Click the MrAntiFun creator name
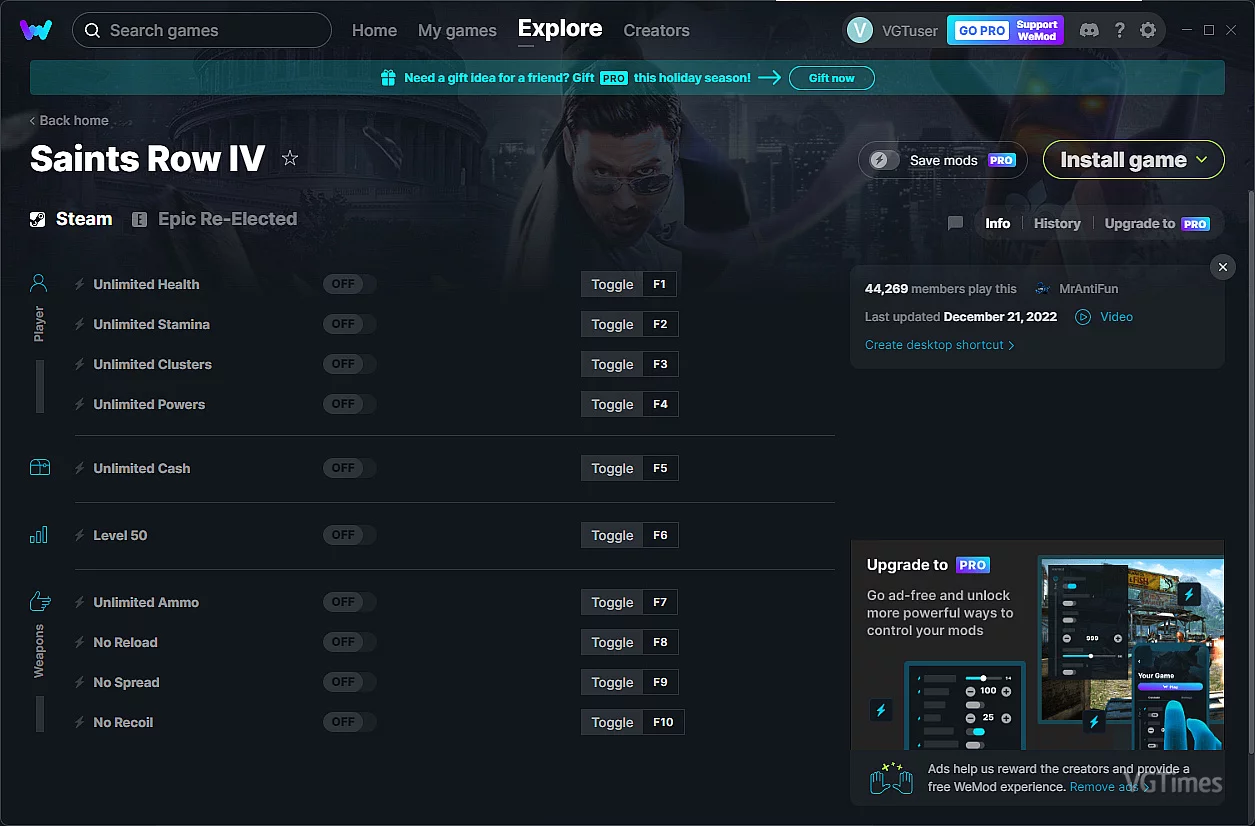The height and width of the screenshot is (826, 1255). click(x=1089, y=288)
